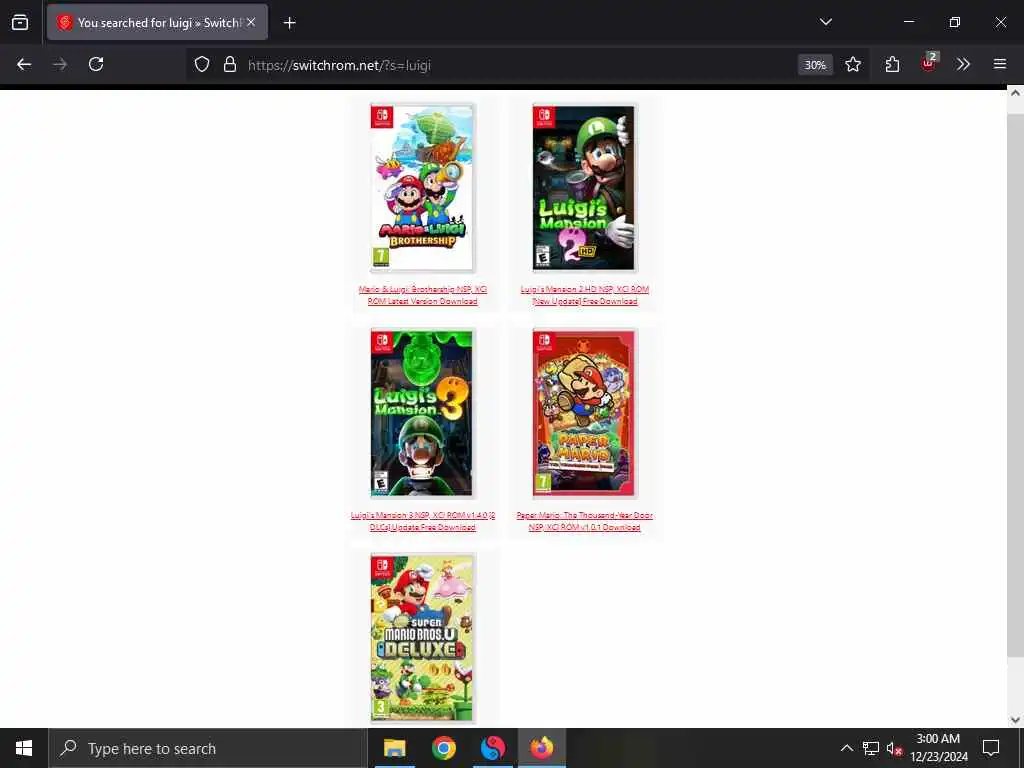1024x768 pixels.
Task: Open Luigi's Mansion 3 cover image
Action: click(x=423, y=414)
